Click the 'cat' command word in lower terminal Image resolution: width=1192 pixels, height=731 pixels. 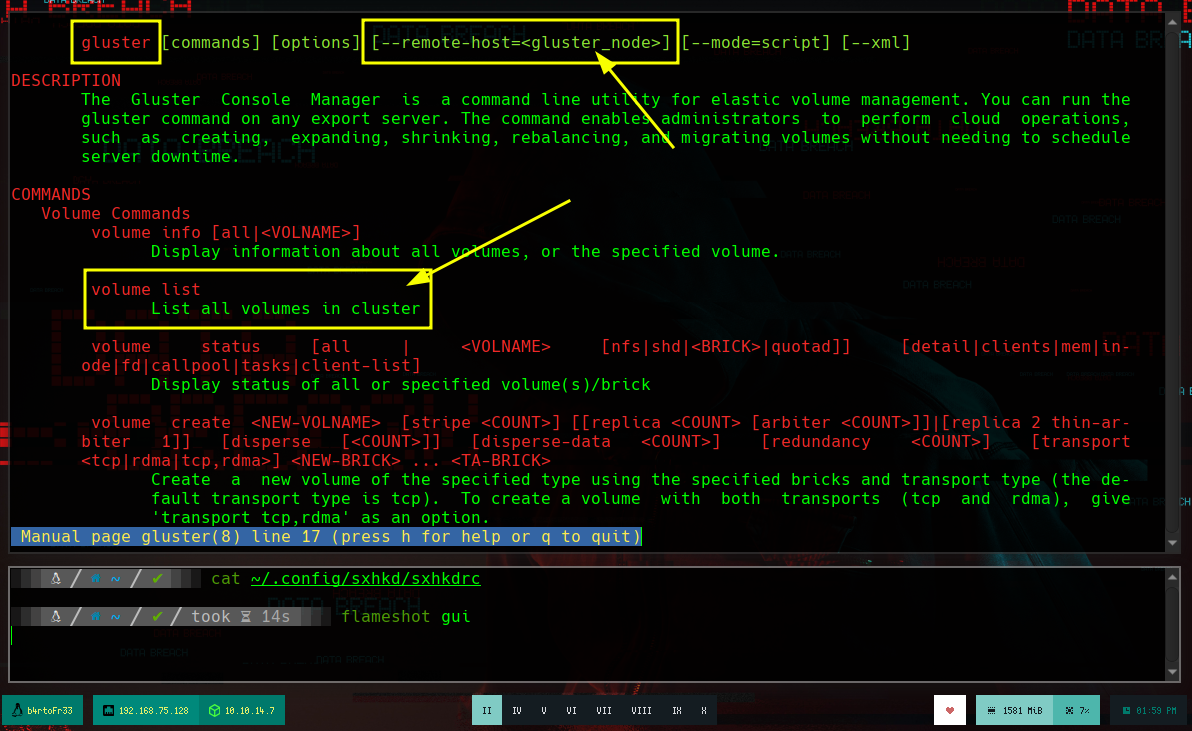pos(226,578)
